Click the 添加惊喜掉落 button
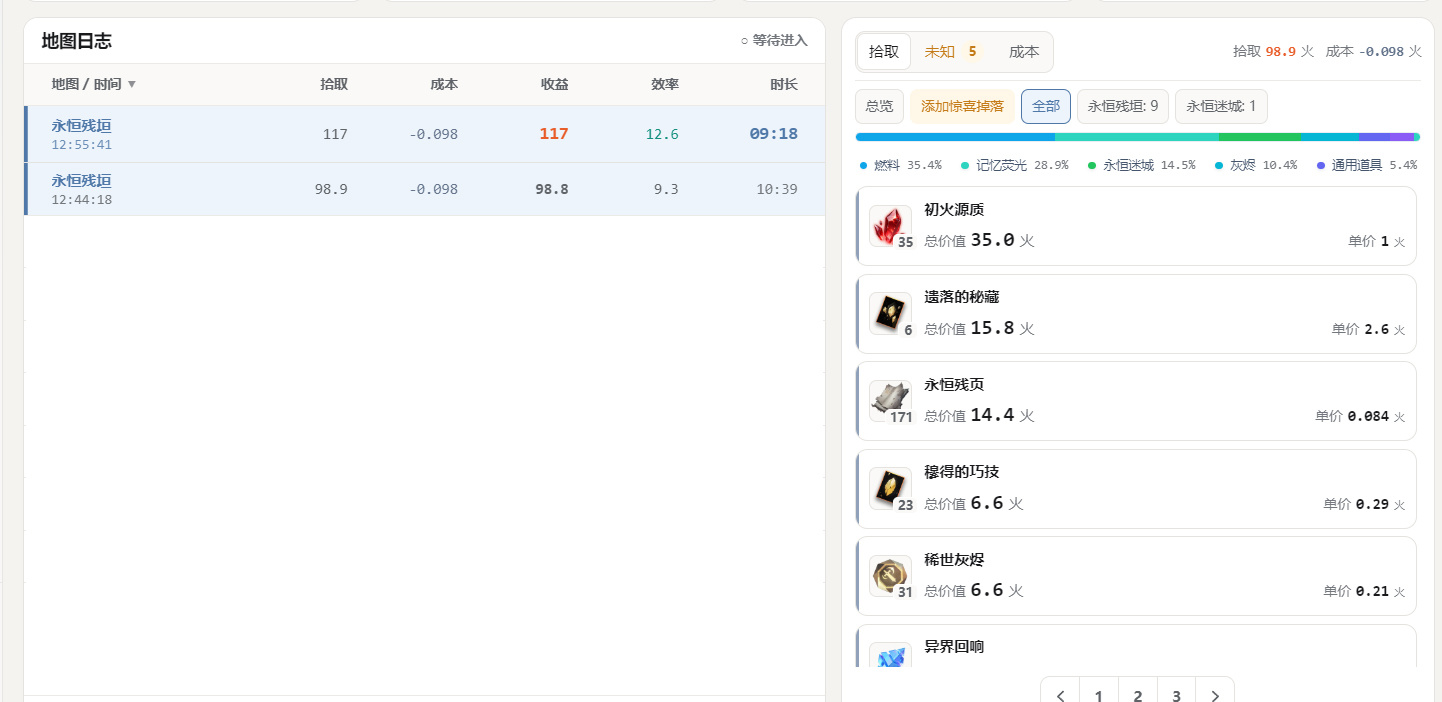Screen dimensions: 1442x702 pyautogui.click(x=962, y=106)
